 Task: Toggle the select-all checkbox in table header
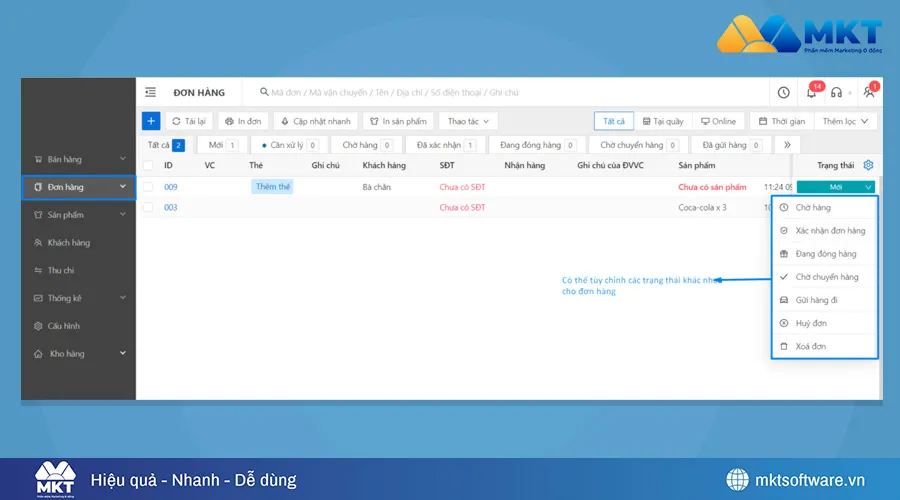pos(148,165)
